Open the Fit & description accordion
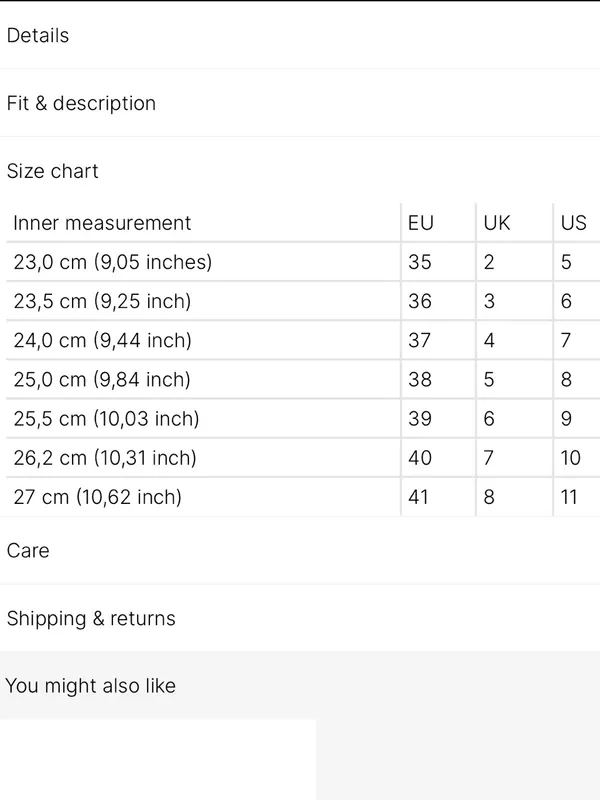 (300, 103)
